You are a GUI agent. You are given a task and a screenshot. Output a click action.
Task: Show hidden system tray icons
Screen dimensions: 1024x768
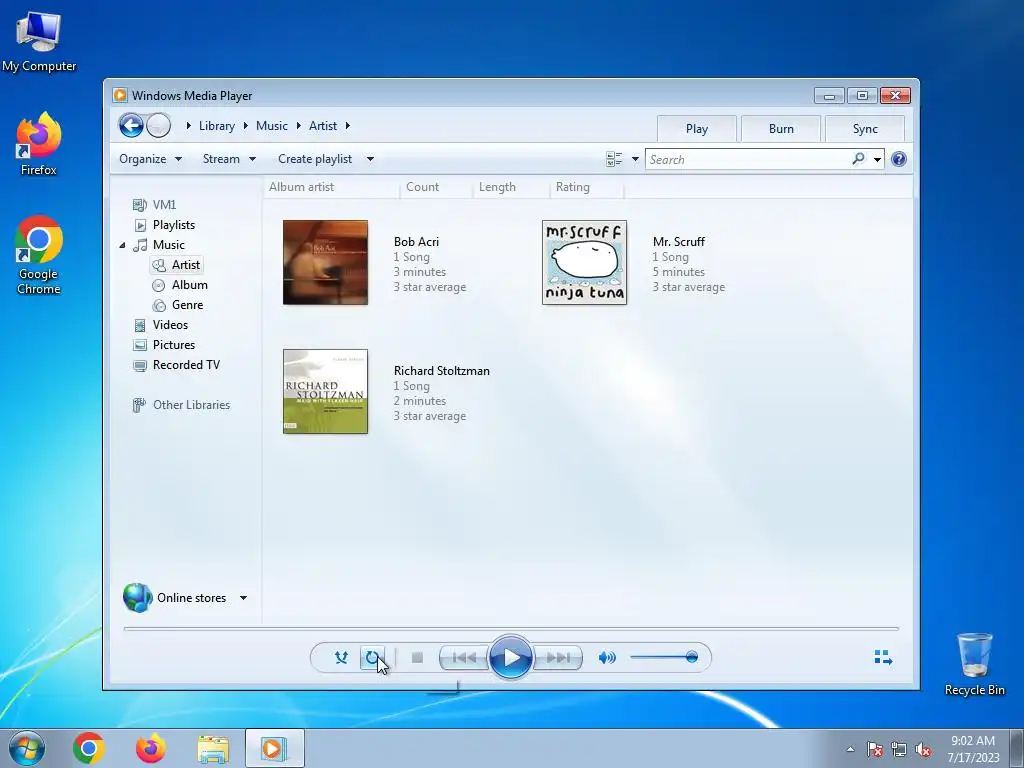pyautogui.click(x=850, y=749)
